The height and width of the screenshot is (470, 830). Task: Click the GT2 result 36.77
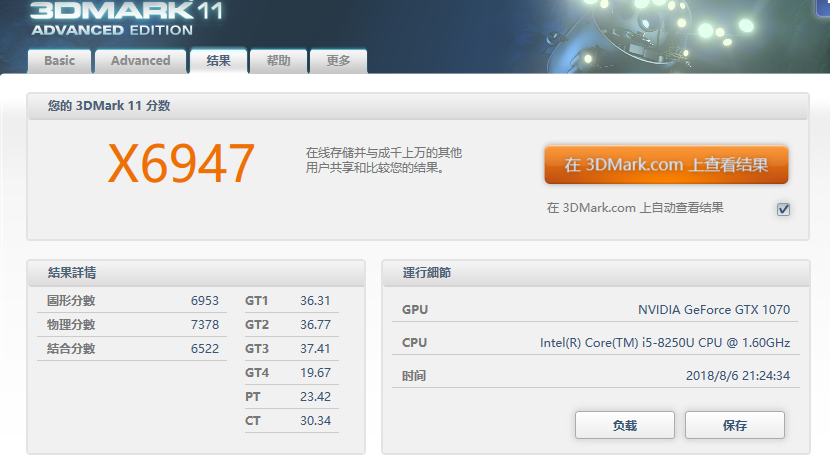(315, 324)
